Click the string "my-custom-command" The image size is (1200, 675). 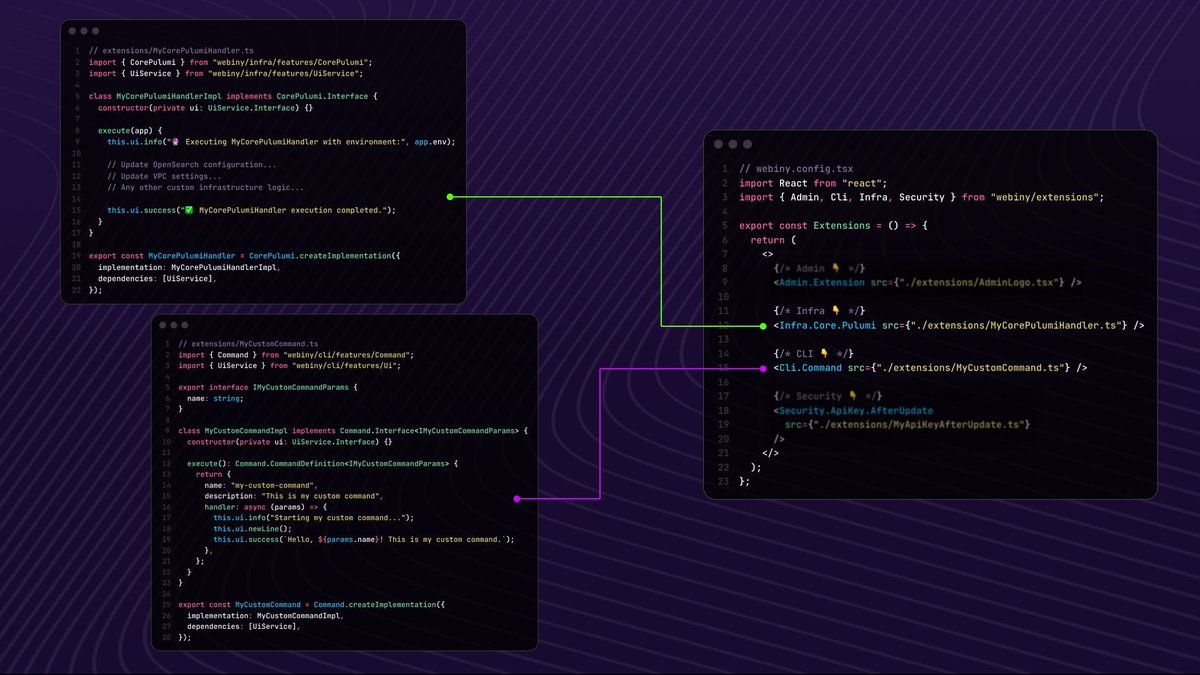click(x=273, y=485)
